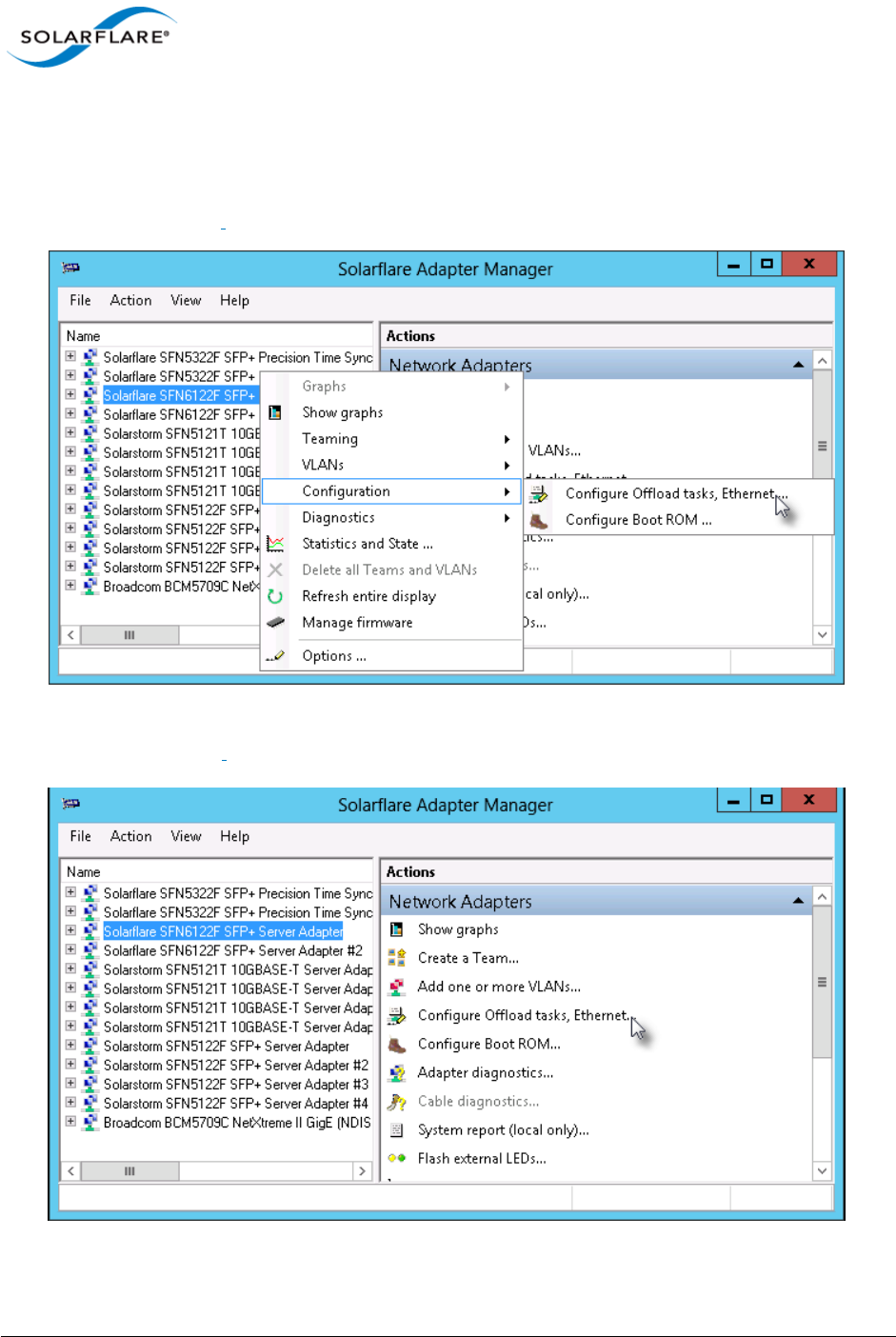
Task: Click Statistics and State chart icon in context menu
Action: 275,544
